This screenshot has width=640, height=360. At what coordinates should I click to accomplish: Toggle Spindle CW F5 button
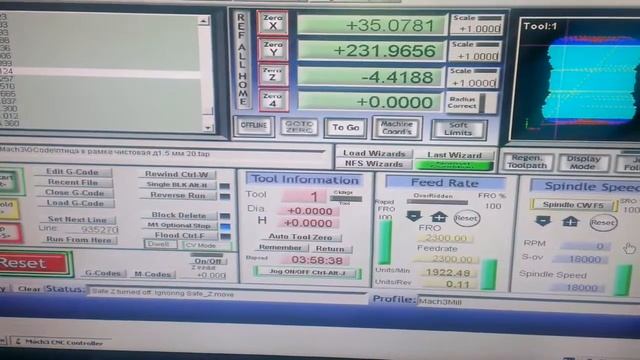click(573, 205)
